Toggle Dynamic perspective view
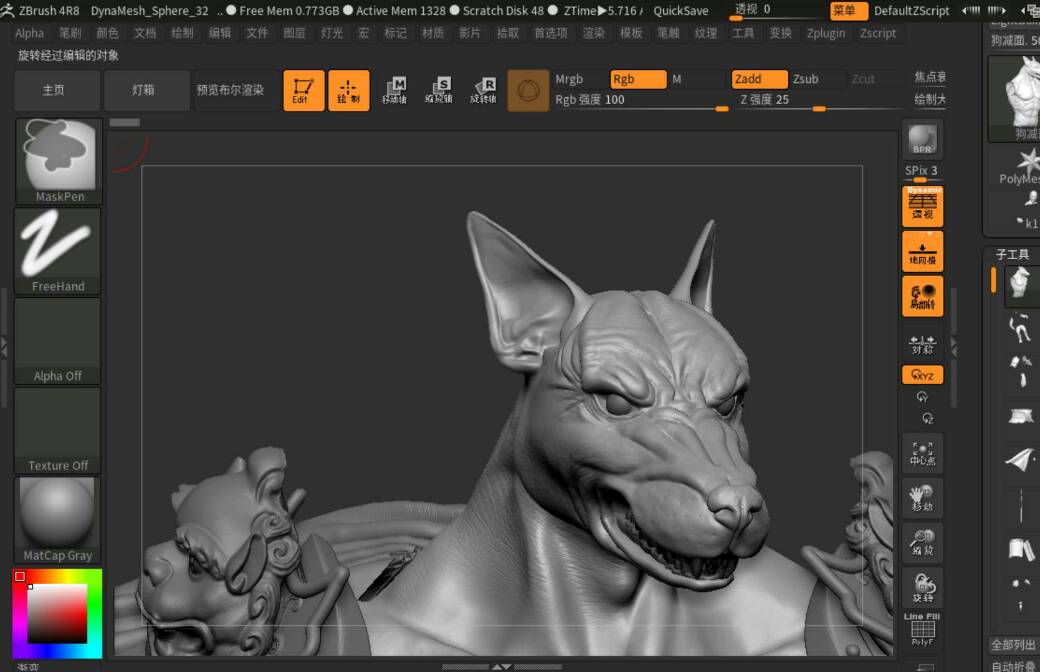Screen dimensions: 1040x672 tap(922, 205)
